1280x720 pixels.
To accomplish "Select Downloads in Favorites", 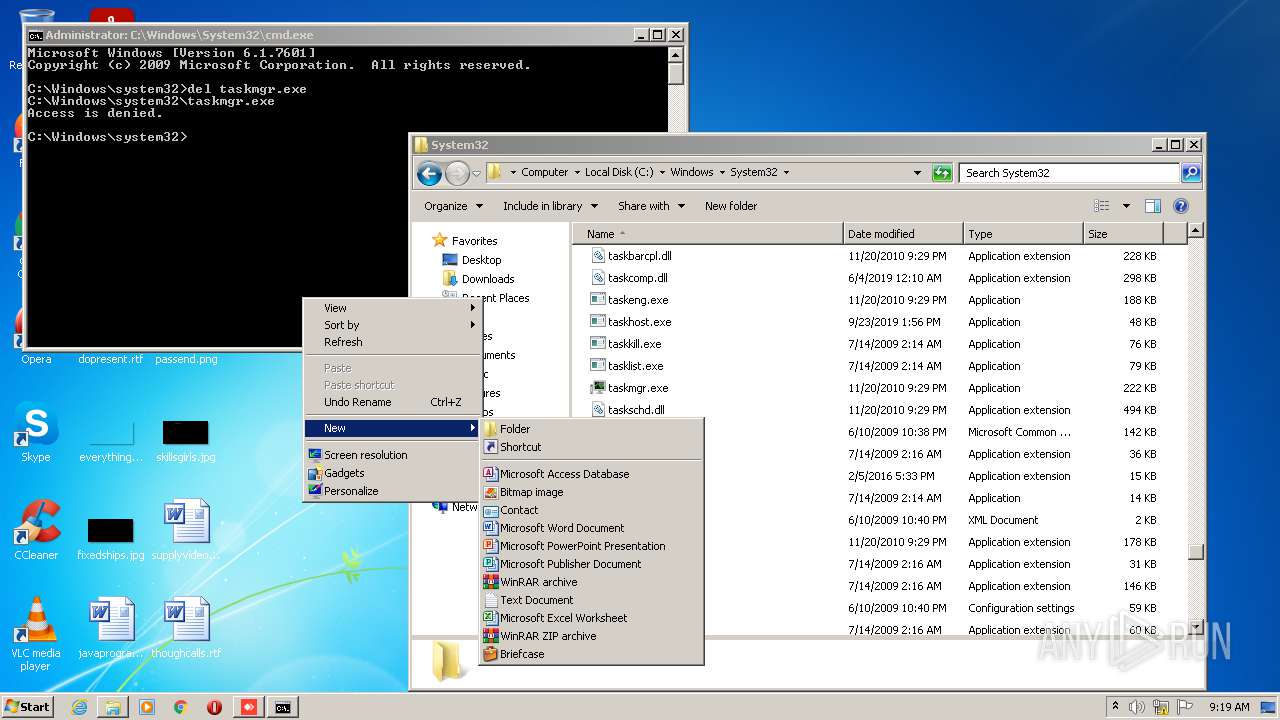I will 488,279.
